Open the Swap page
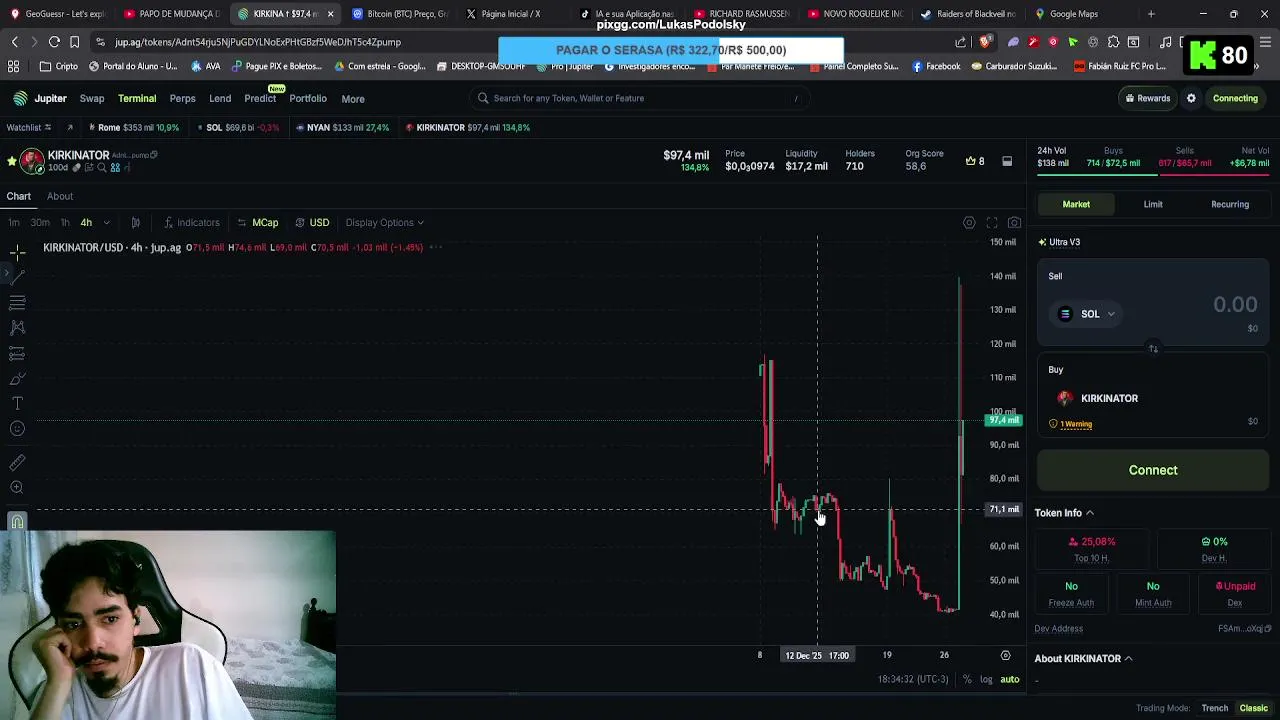The image size is (1280, 720). (92, 98)
